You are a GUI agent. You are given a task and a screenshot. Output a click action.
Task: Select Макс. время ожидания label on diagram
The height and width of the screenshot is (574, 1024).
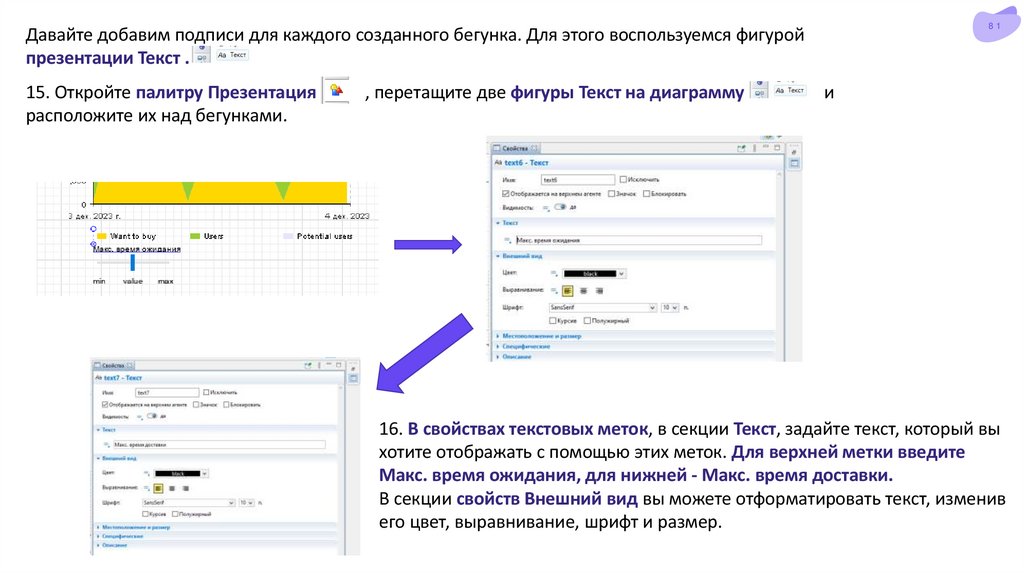point(136,249)
